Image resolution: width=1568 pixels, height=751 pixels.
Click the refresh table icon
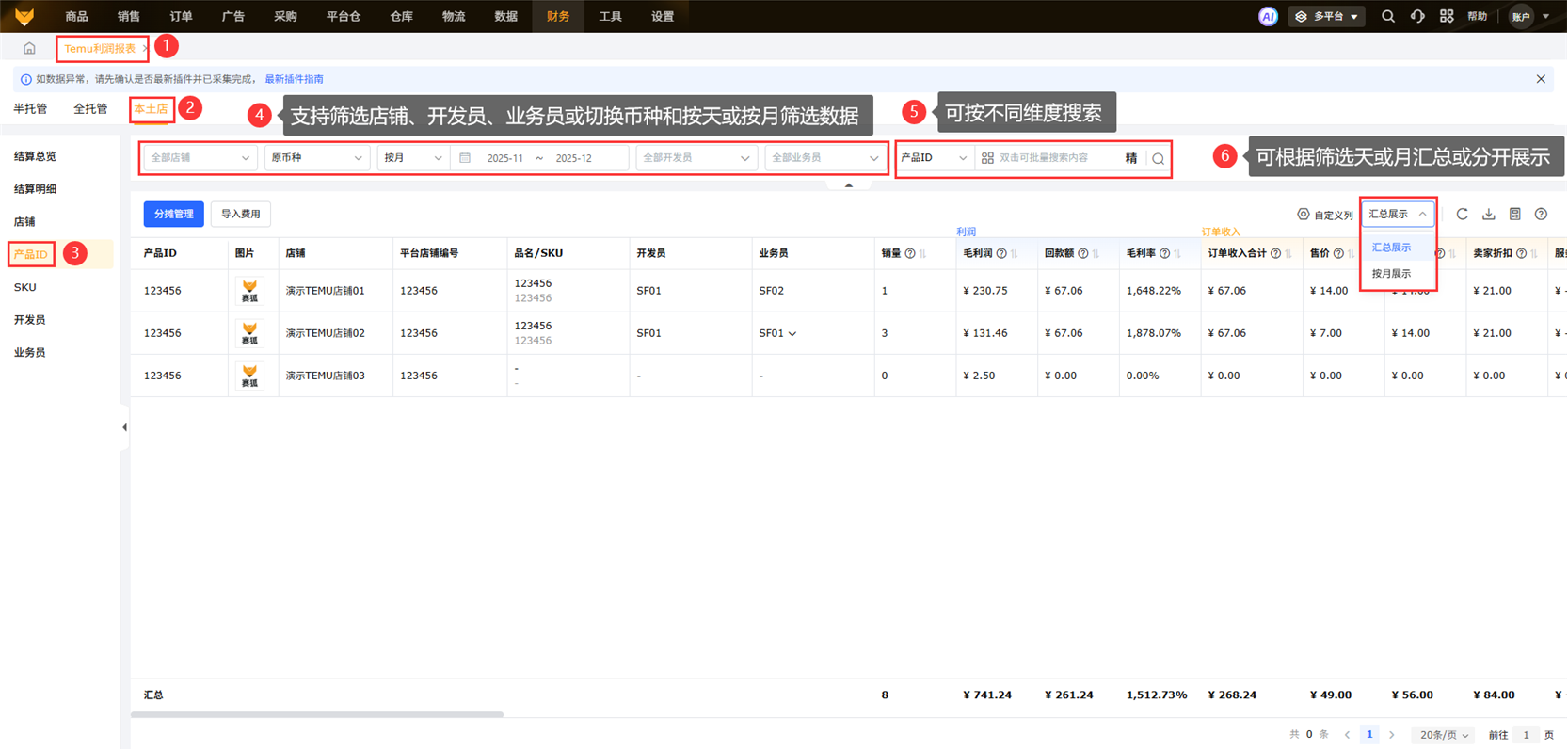1462,215
